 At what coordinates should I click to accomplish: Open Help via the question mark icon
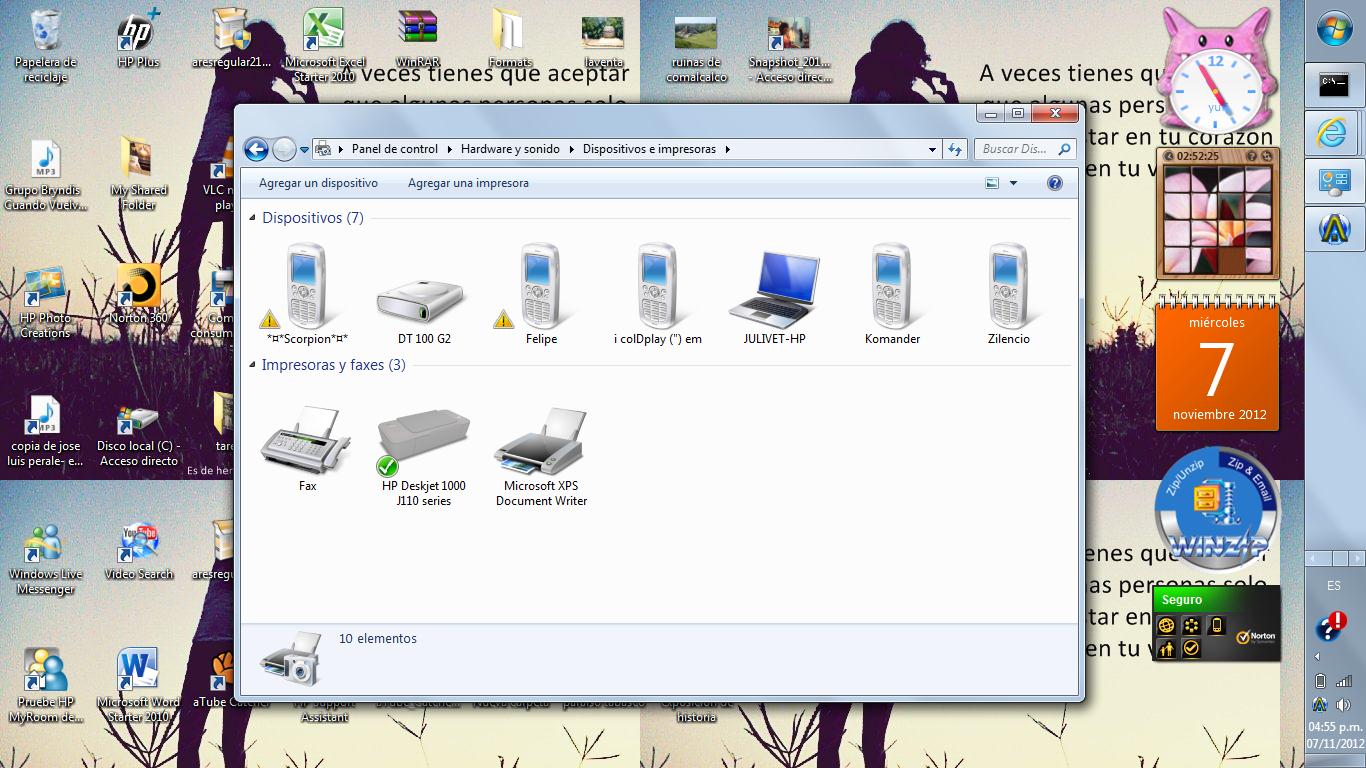1054,183
